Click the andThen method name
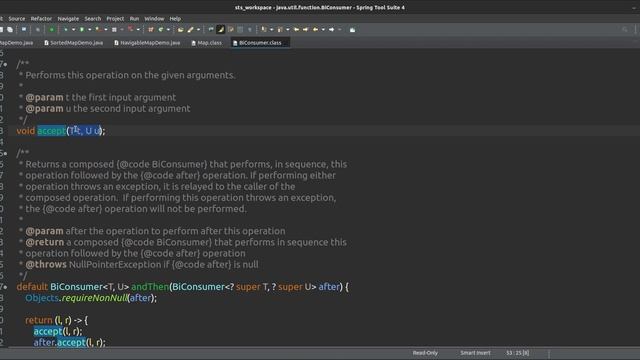The height and width of the screenshot is (360, 640). tap(150, 287)
